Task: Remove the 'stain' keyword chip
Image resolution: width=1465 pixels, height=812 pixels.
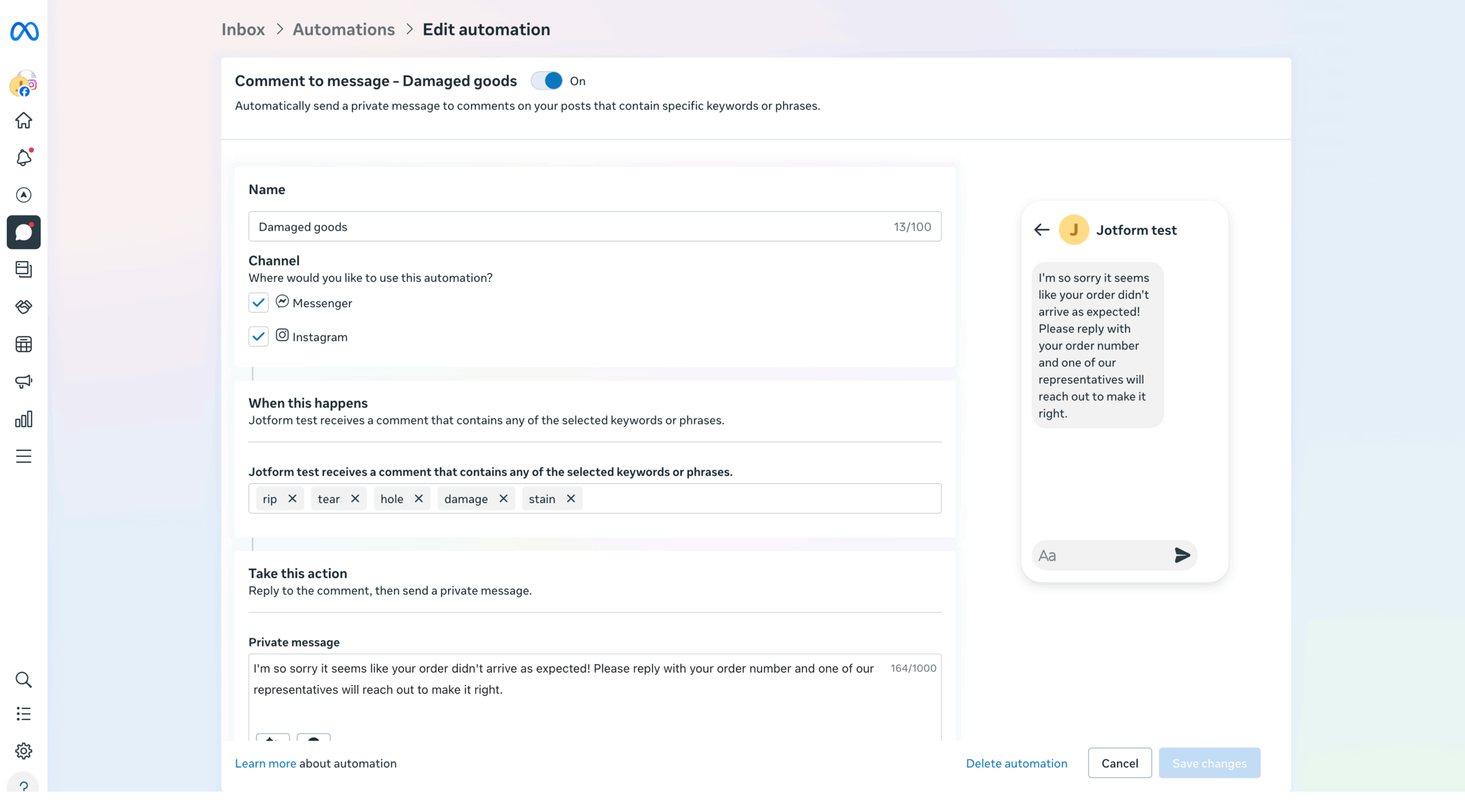Action: [571, 498]
